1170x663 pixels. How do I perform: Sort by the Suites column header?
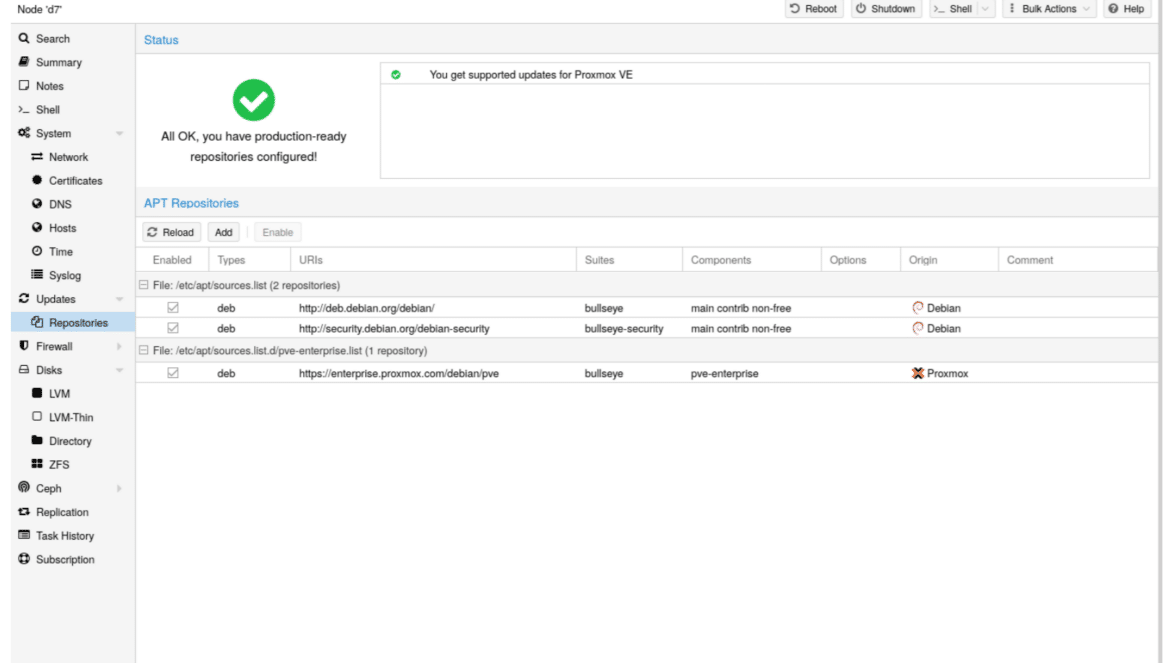(x=629, y=260)
